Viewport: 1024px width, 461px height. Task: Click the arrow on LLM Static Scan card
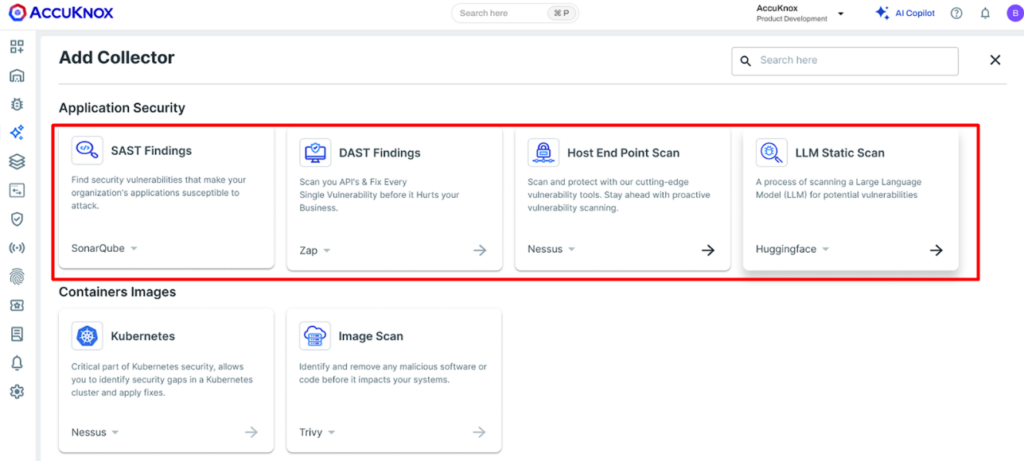click(936, 250)
